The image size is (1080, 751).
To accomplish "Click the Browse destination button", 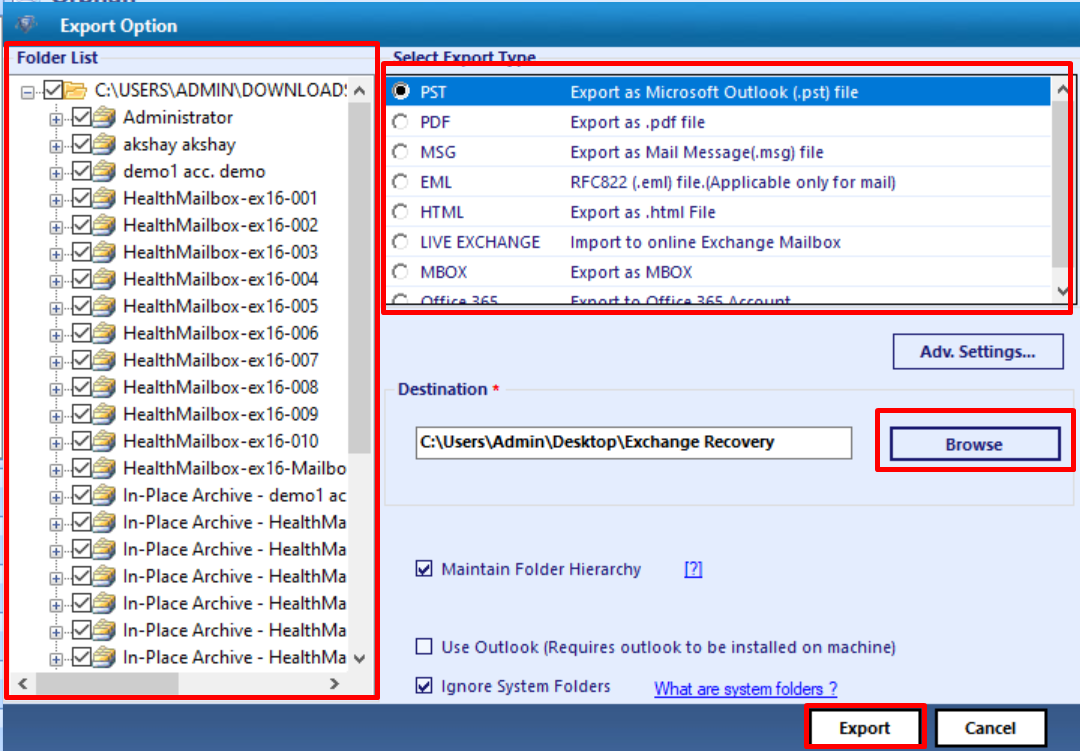I will (x=974, y=444).
